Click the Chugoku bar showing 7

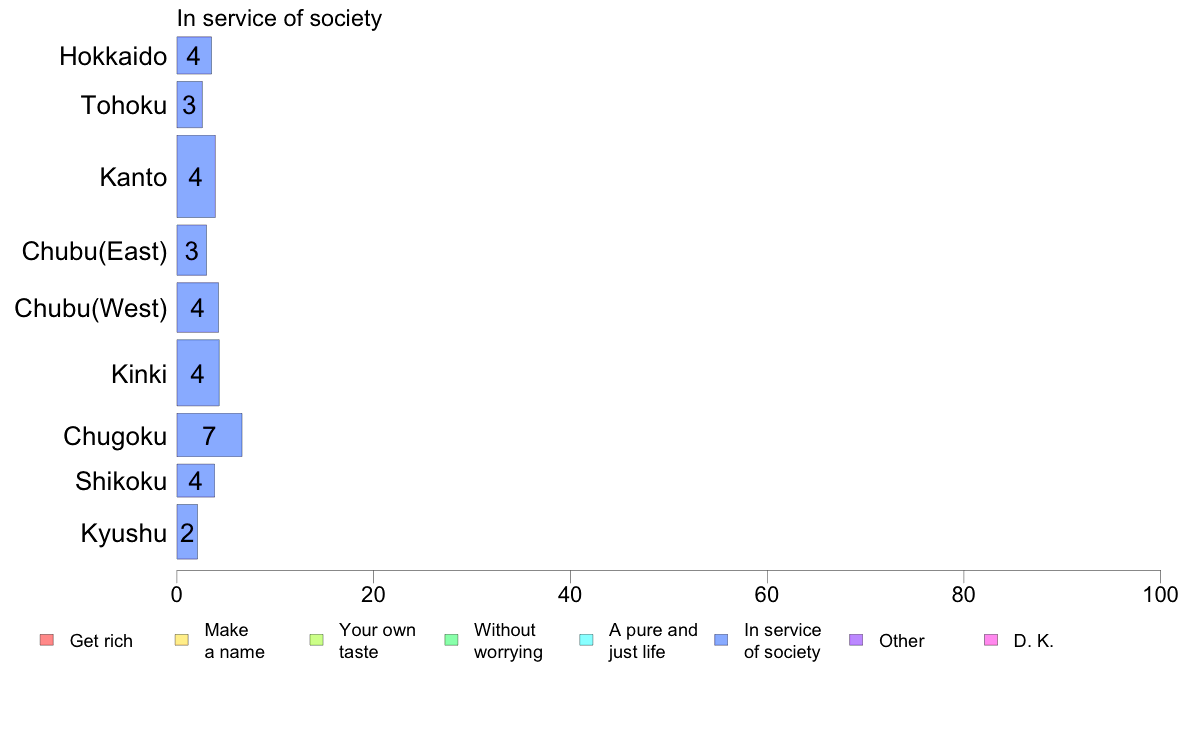pos(209,435)
